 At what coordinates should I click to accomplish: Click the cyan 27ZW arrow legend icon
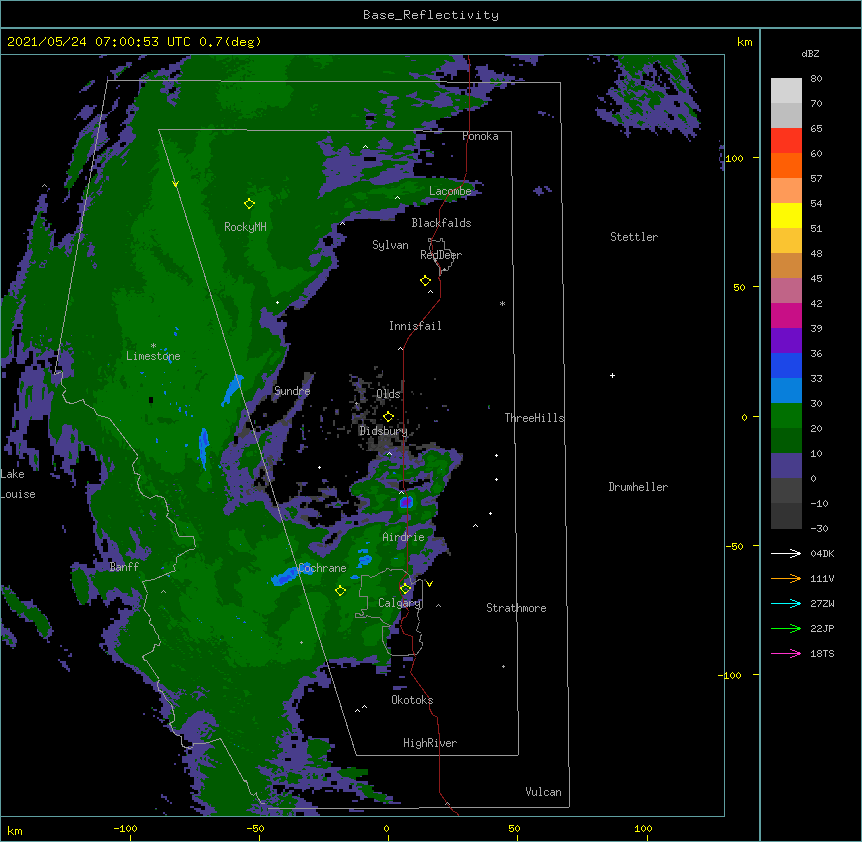786,603
